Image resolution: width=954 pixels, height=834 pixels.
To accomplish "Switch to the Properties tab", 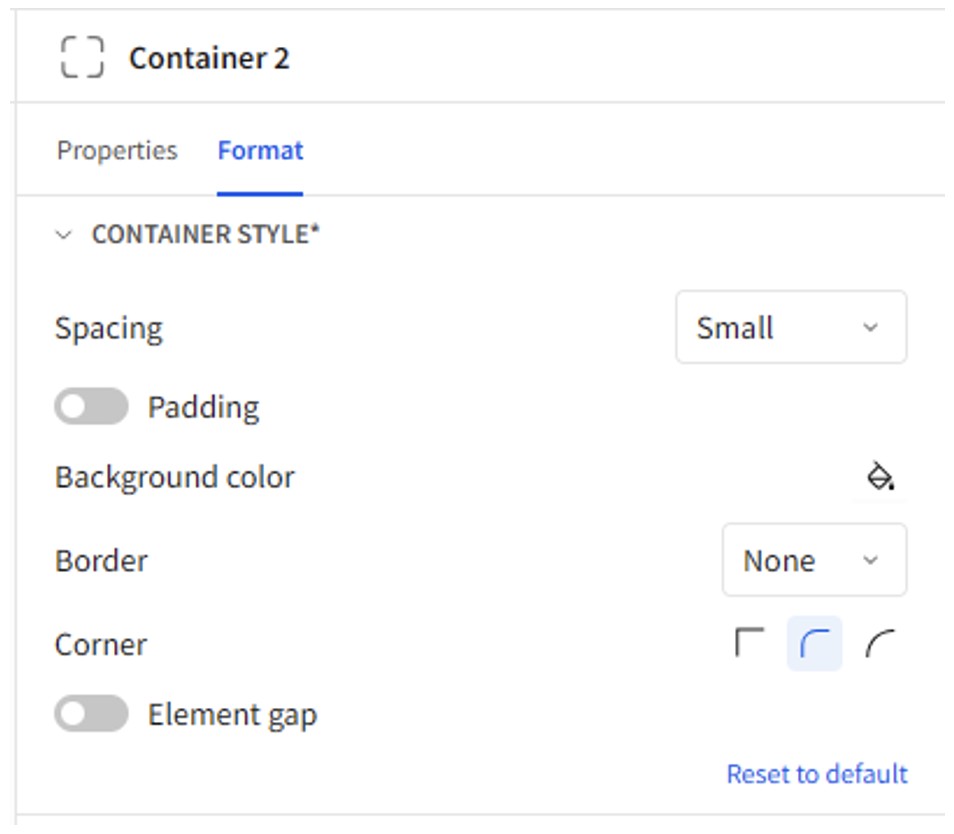I will tap(117, 150).
